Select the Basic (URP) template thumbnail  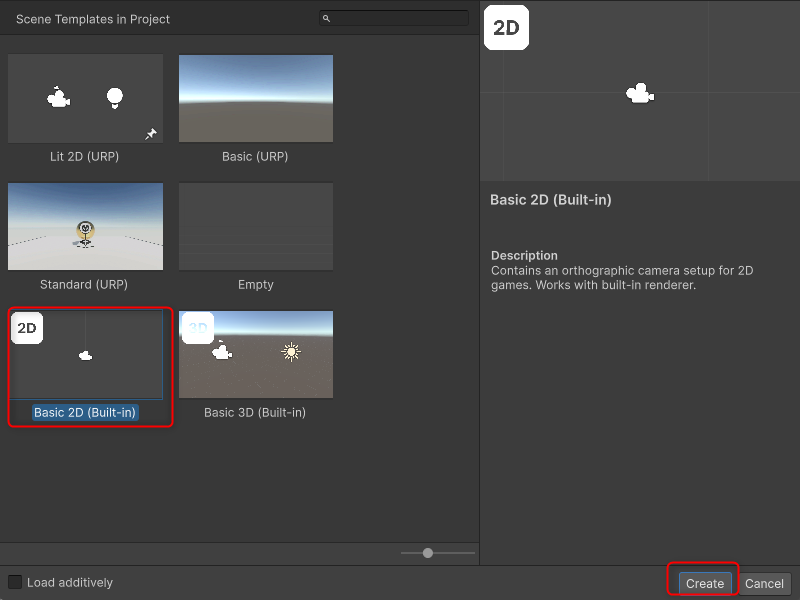256,98
